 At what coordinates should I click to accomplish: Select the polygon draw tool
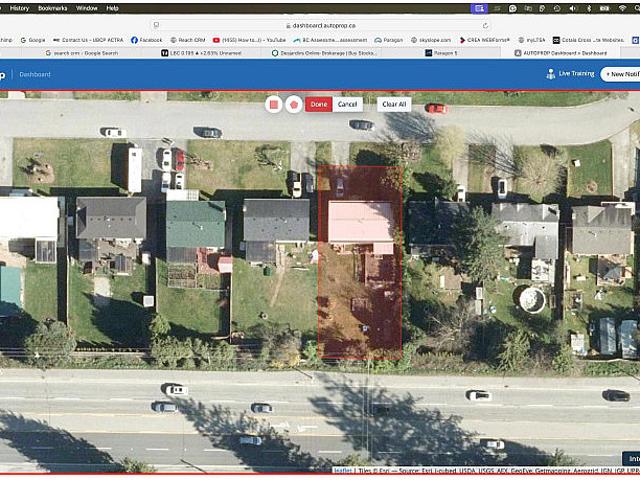coord(294,104)
